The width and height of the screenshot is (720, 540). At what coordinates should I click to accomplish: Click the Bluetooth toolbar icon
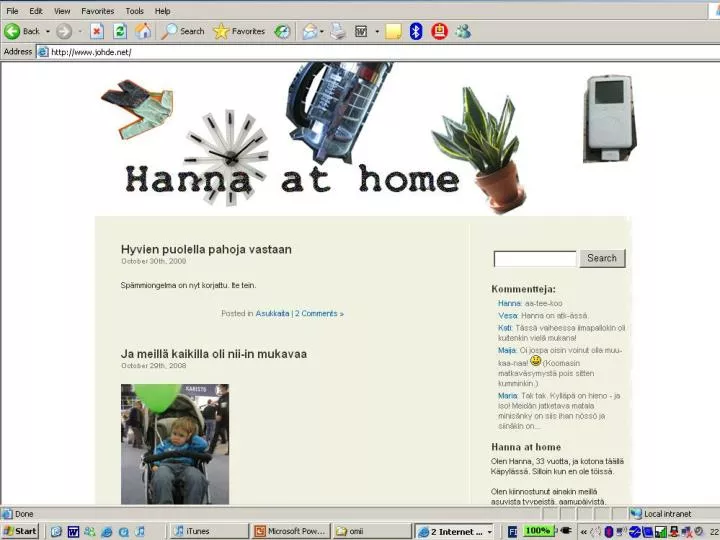click(x=416, y=32)
